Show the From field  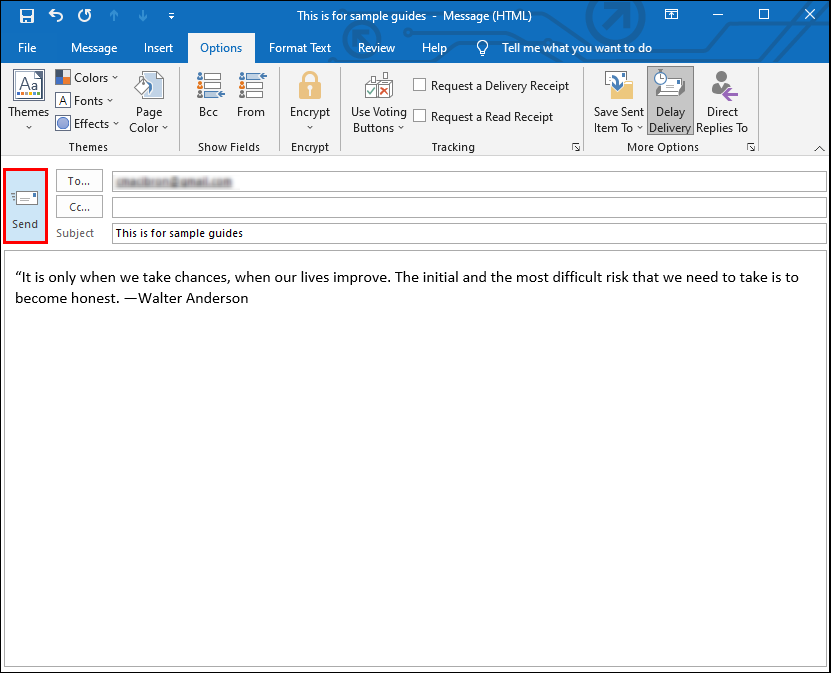pyautogui.click(x=251, y=96)
